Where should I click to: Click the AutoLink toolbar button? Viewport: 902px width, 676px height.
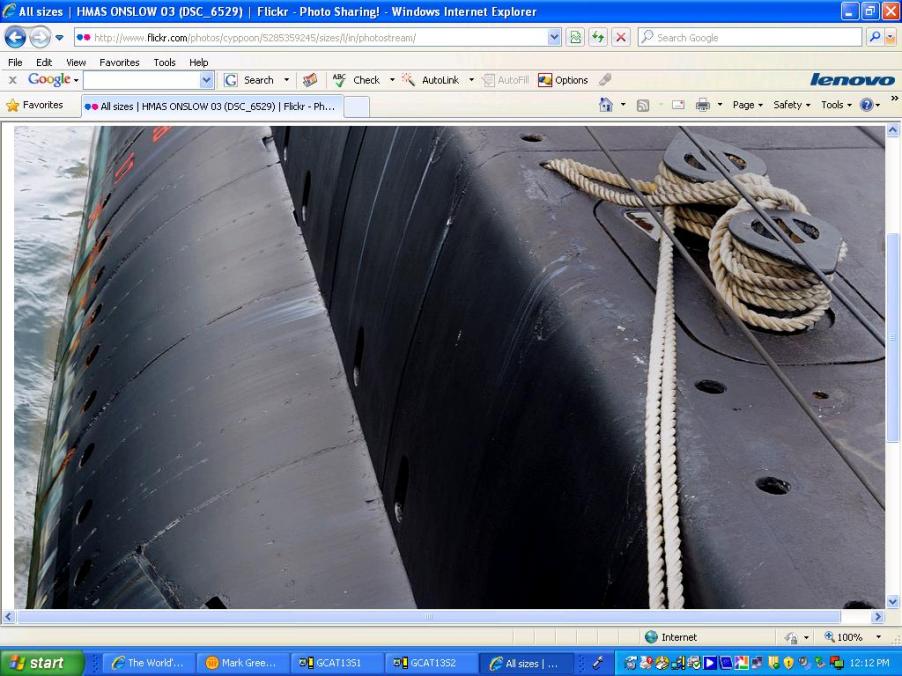[432, 80]
